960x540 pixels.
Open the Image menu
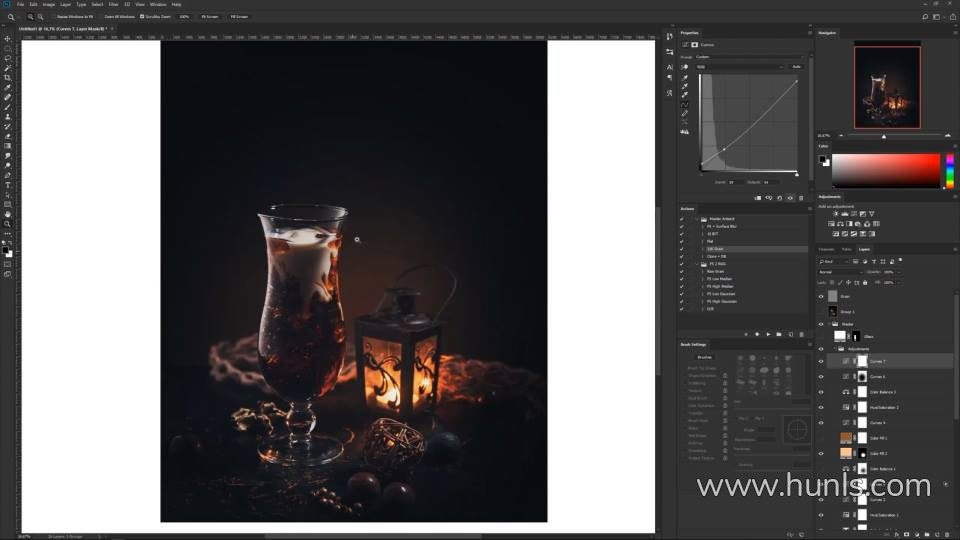pyautogui.click(x=48, y=4)
